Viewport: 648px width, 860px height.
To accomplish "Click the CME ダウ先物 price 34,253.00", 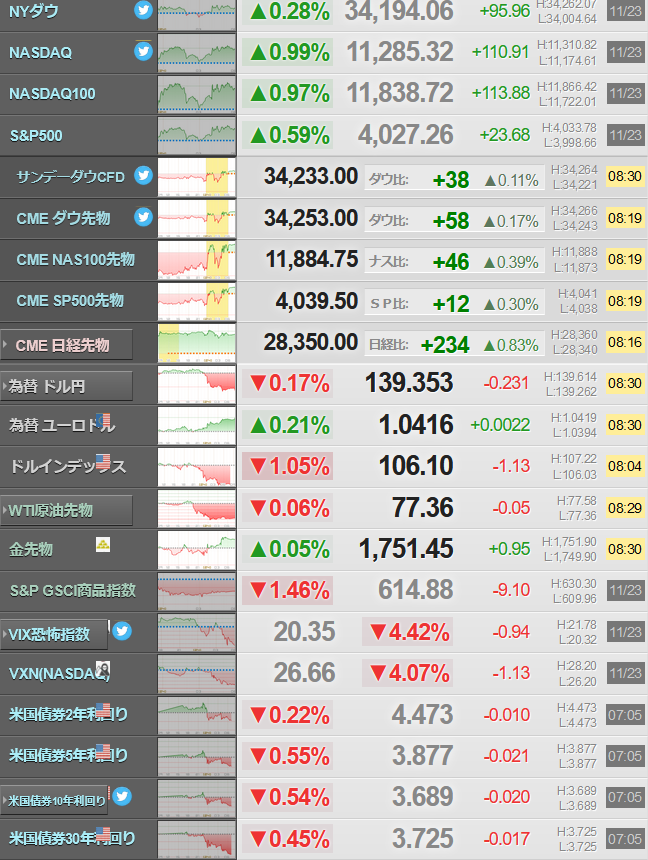I will tap(311, 218).
